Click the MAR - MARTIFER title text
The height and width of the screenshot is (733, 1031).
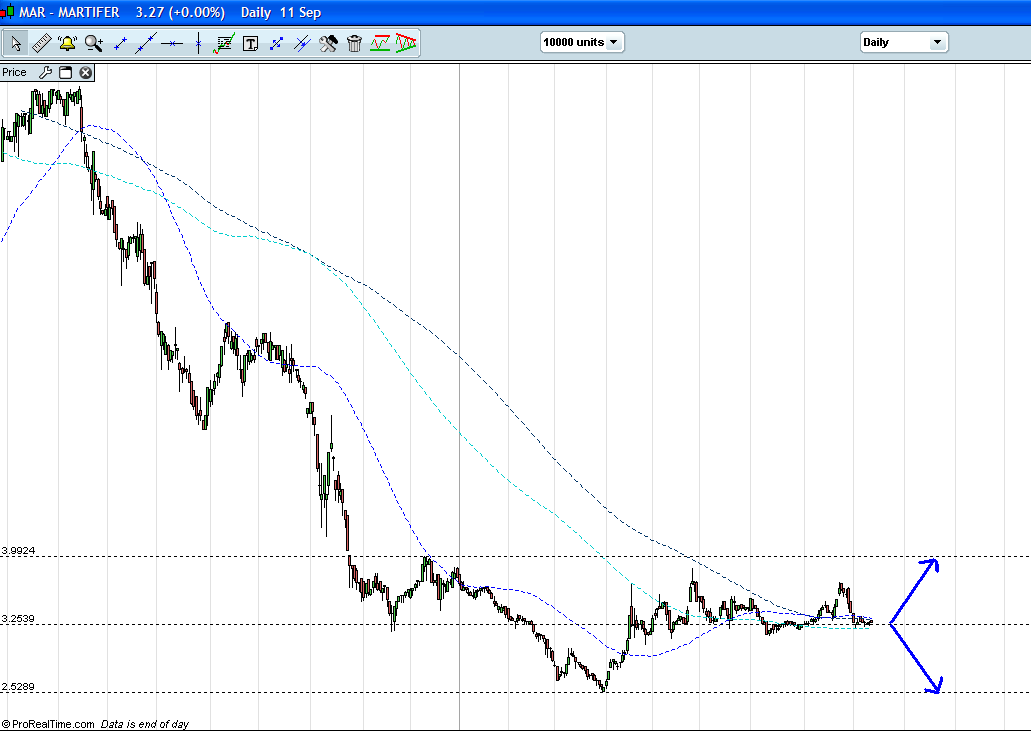[69, 12]
